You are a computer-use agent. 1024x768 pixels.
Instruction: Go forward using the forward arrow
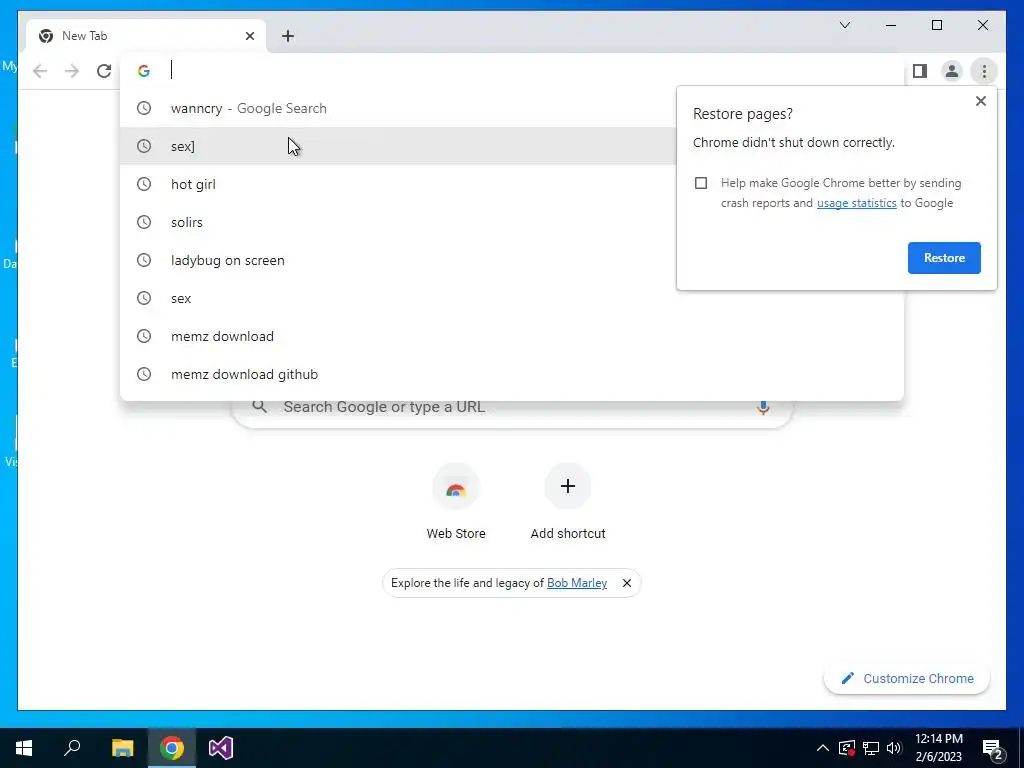(72, 71)
